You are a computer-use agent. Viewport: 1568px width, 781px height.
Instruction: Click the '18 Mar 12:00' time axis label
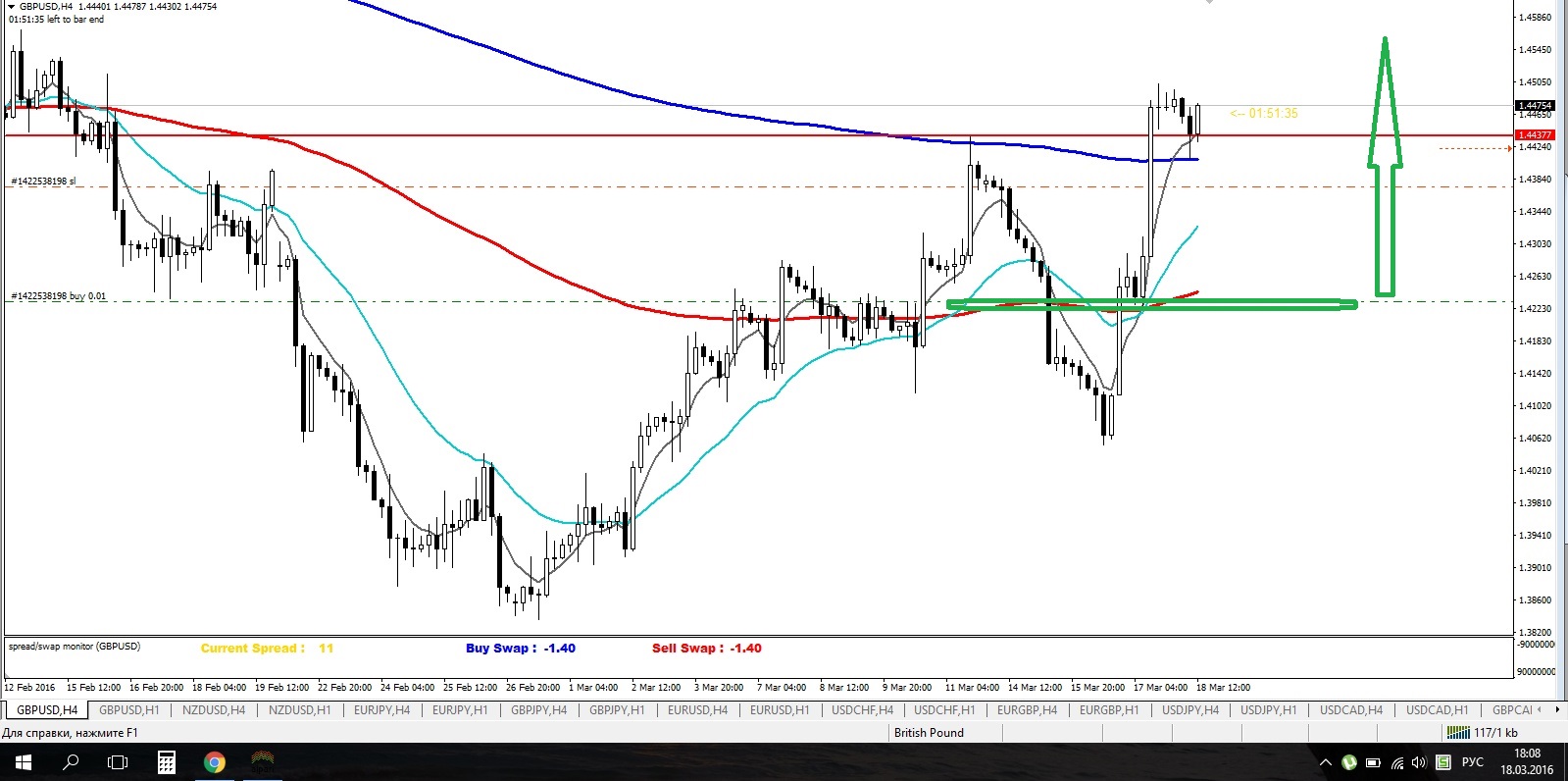click(1223, 688)
